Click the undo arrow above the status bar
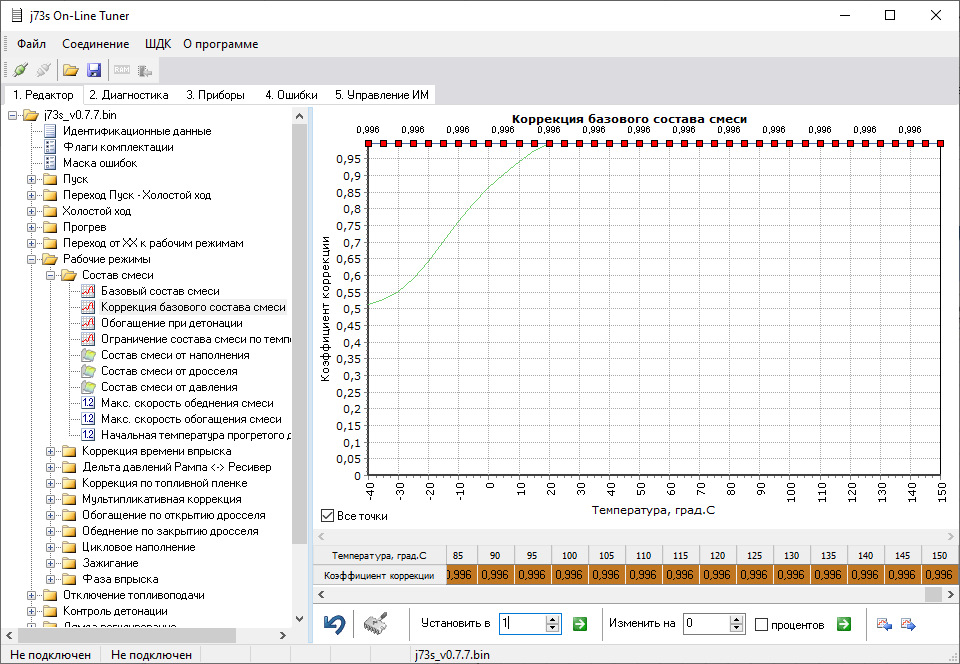960x664 pixels. tap(335, 622)
